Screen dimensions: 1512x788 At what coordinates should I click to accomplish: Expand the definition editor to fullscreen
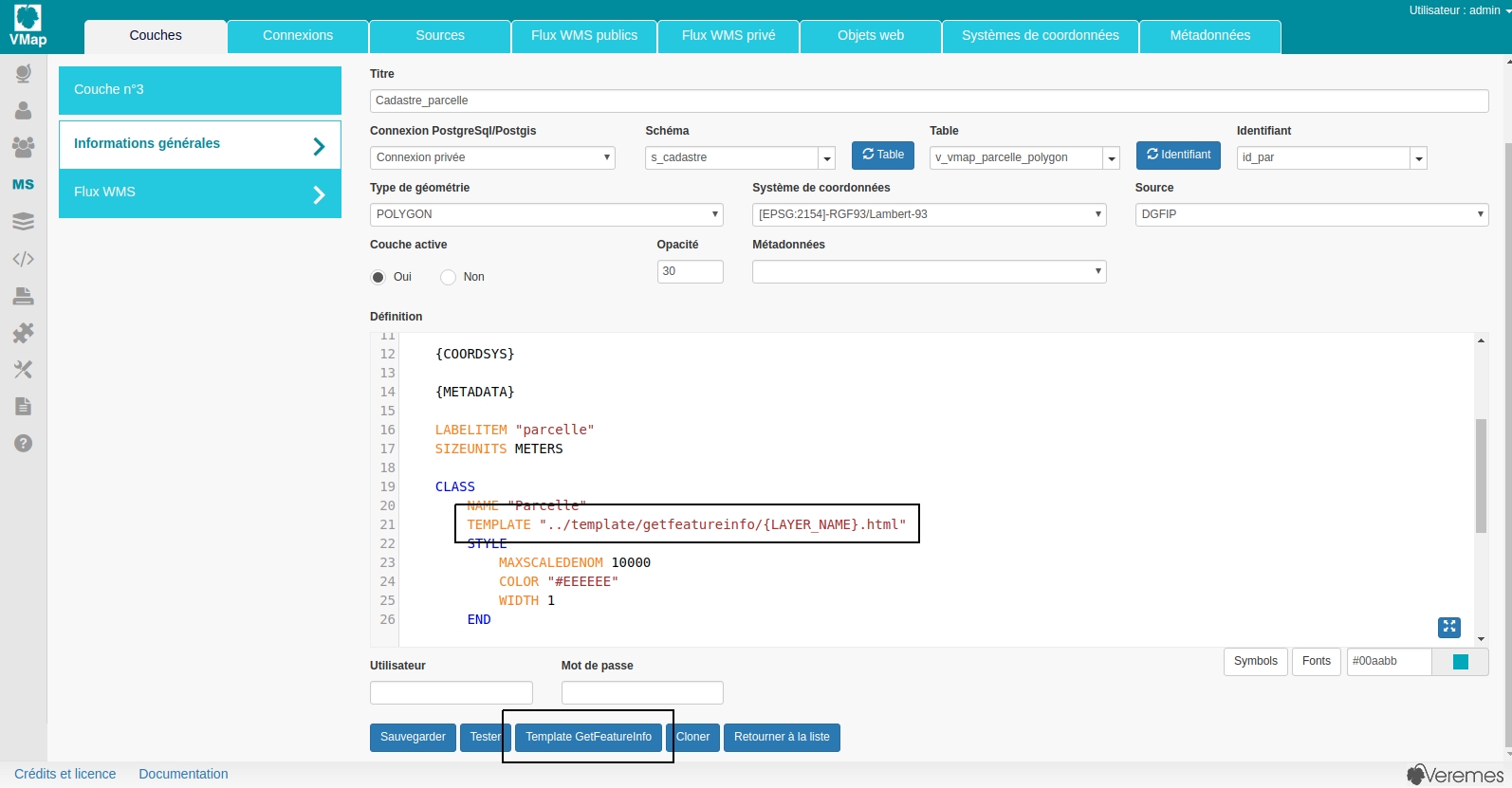pos(1449,627)
